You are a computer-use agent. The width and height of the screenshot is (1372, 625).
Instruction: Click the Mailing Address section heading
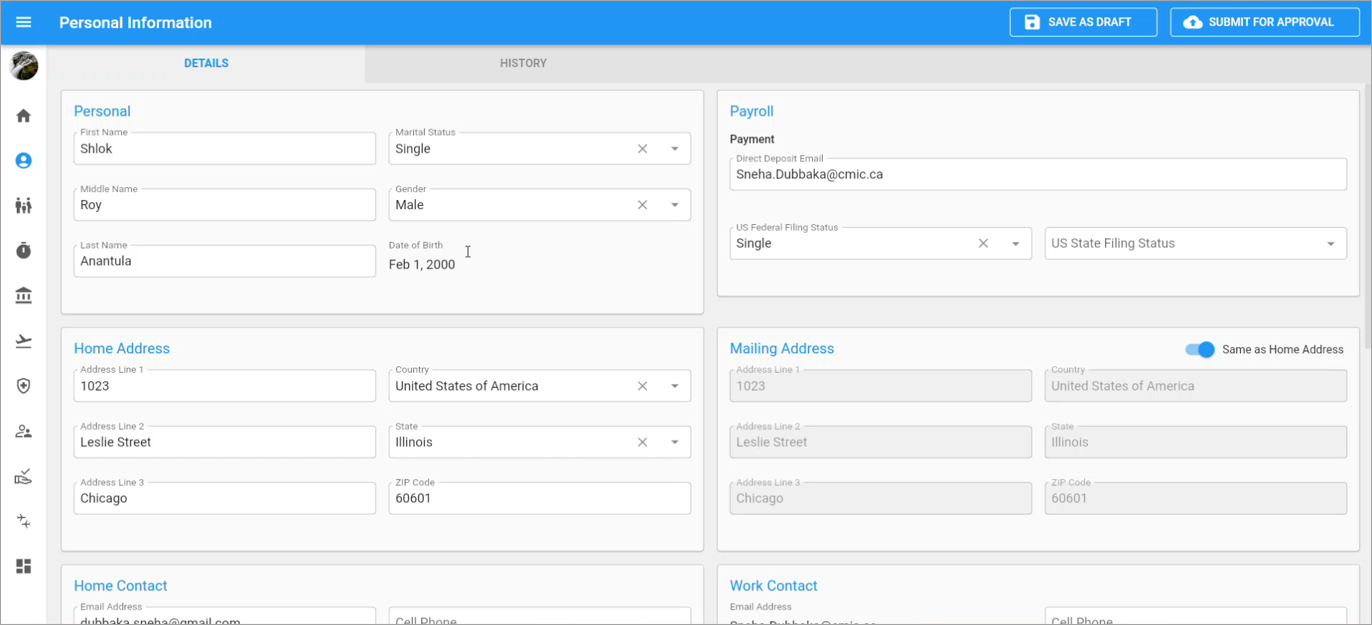click(782, 348)
